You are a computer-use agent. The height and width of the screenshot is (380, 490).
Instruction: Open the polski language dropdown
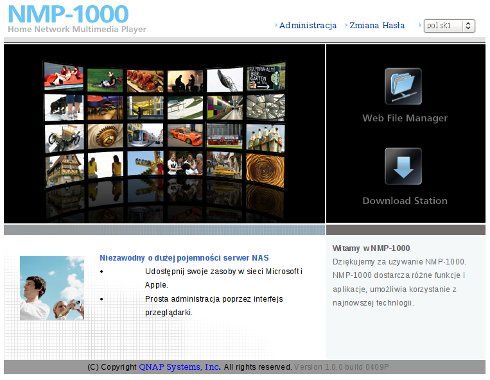449,26
